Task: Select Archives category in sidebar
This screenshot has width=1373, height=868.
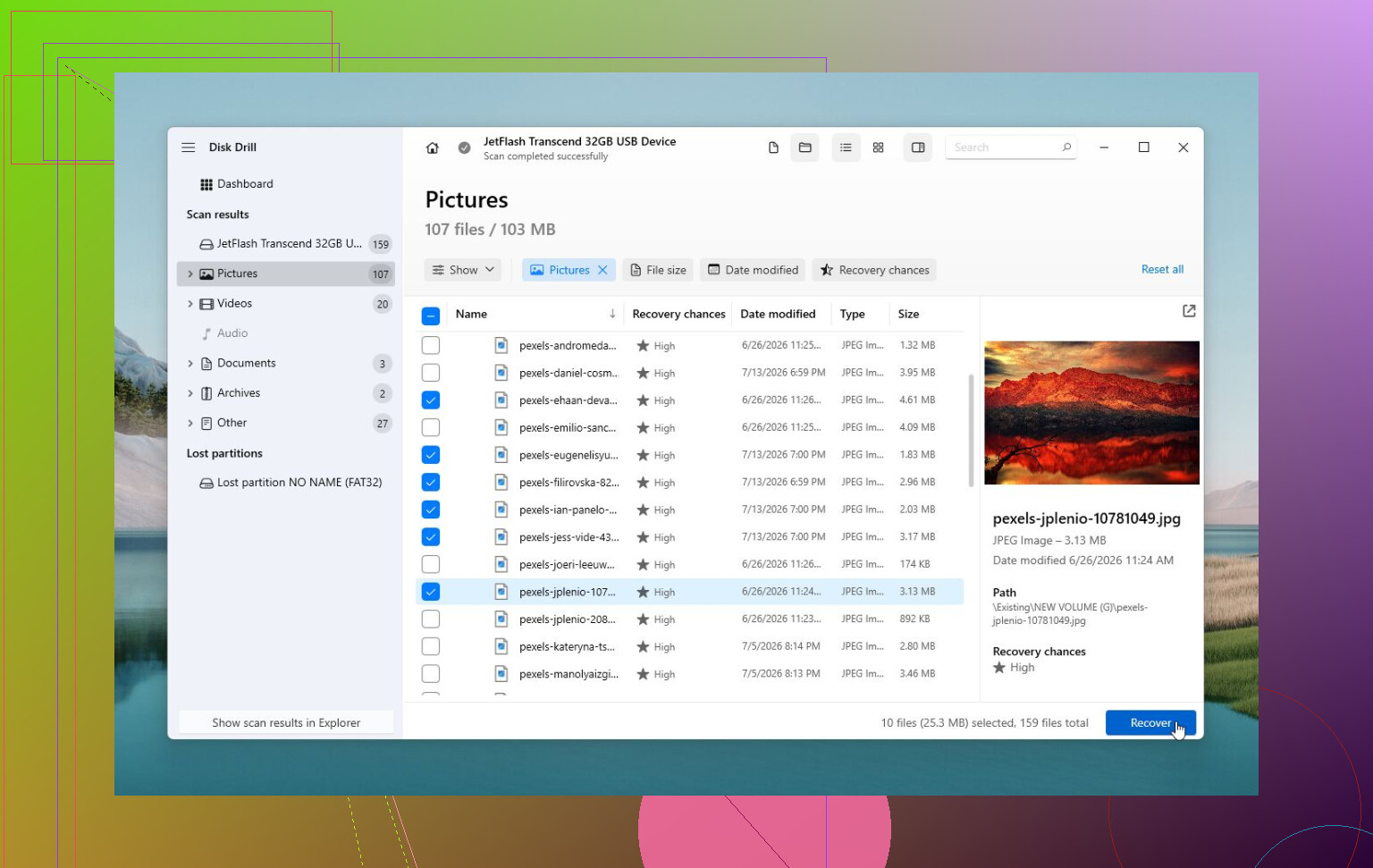Action: [286, 393]
